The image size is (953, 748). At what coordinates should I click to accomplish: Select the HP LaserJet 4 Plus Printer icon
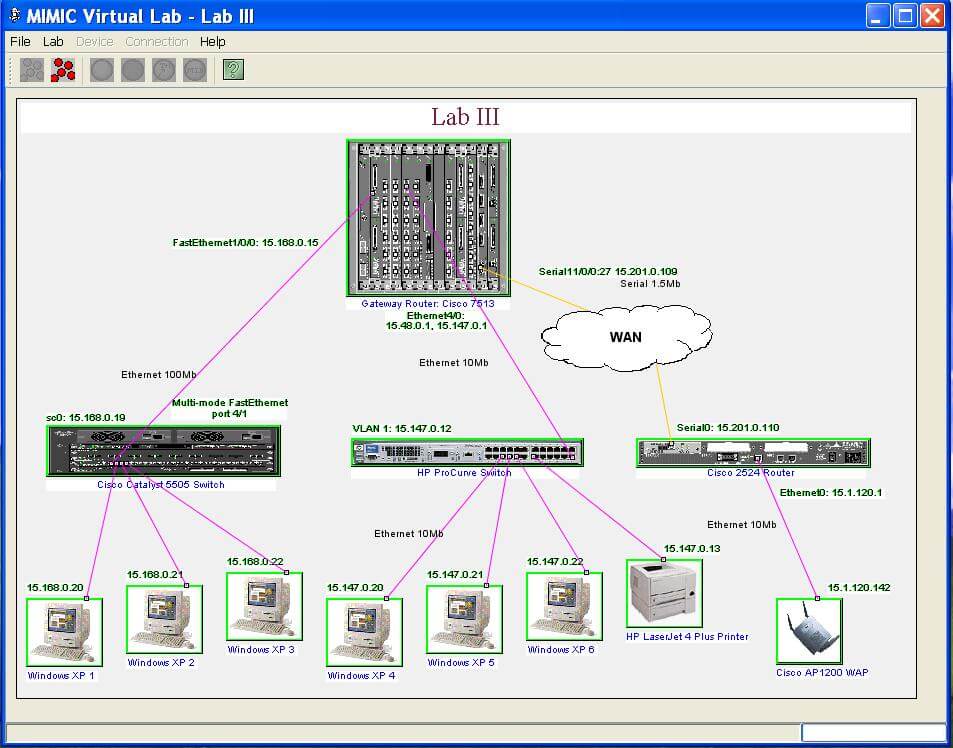664,594
